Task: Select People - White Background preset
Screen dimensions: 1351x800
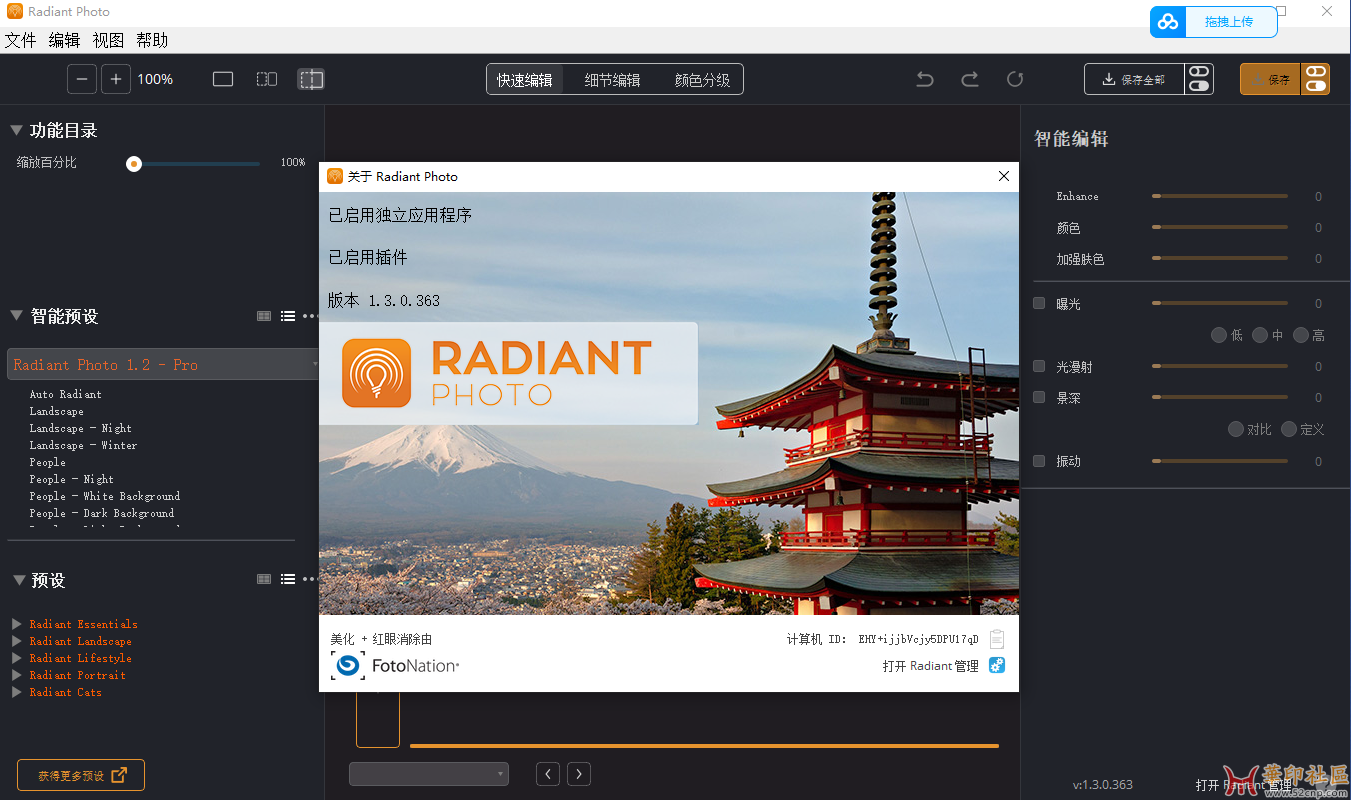Action: pos(105,496)
